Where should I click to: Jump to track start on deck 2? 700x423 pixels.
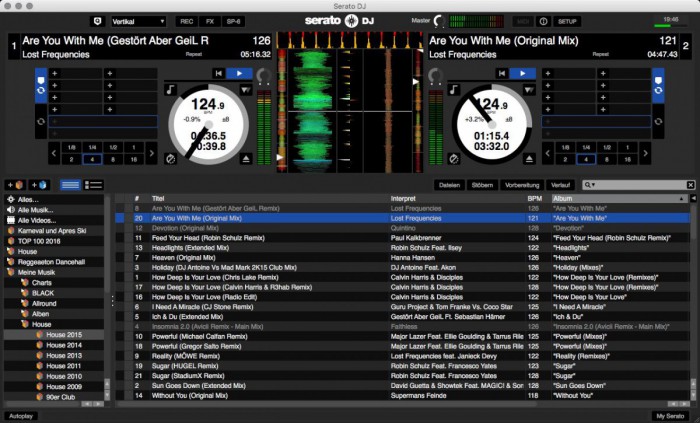coord(502,74)
